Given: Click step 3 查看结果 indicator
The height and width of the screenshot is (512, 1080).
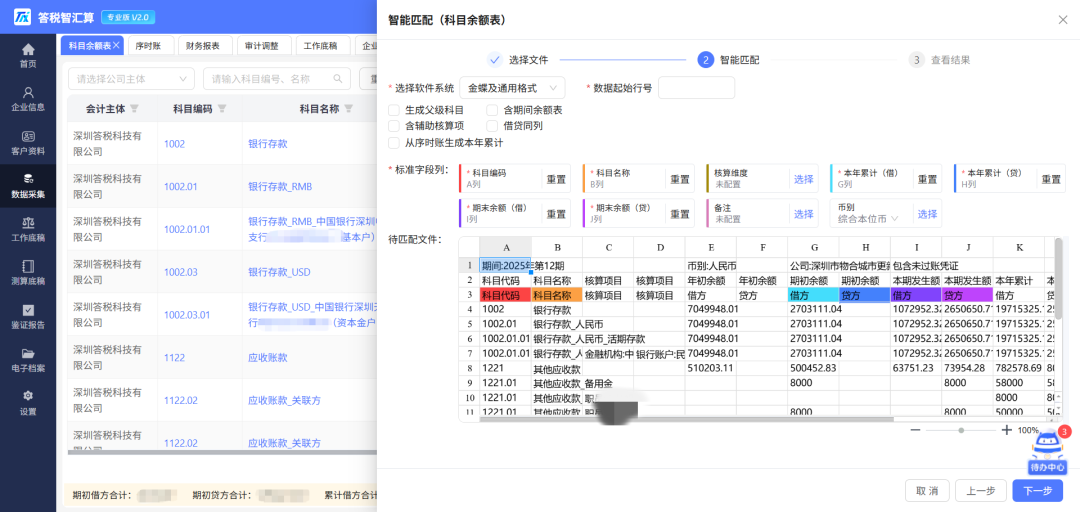Looking at the screenshot, I should tap(916, 59).
